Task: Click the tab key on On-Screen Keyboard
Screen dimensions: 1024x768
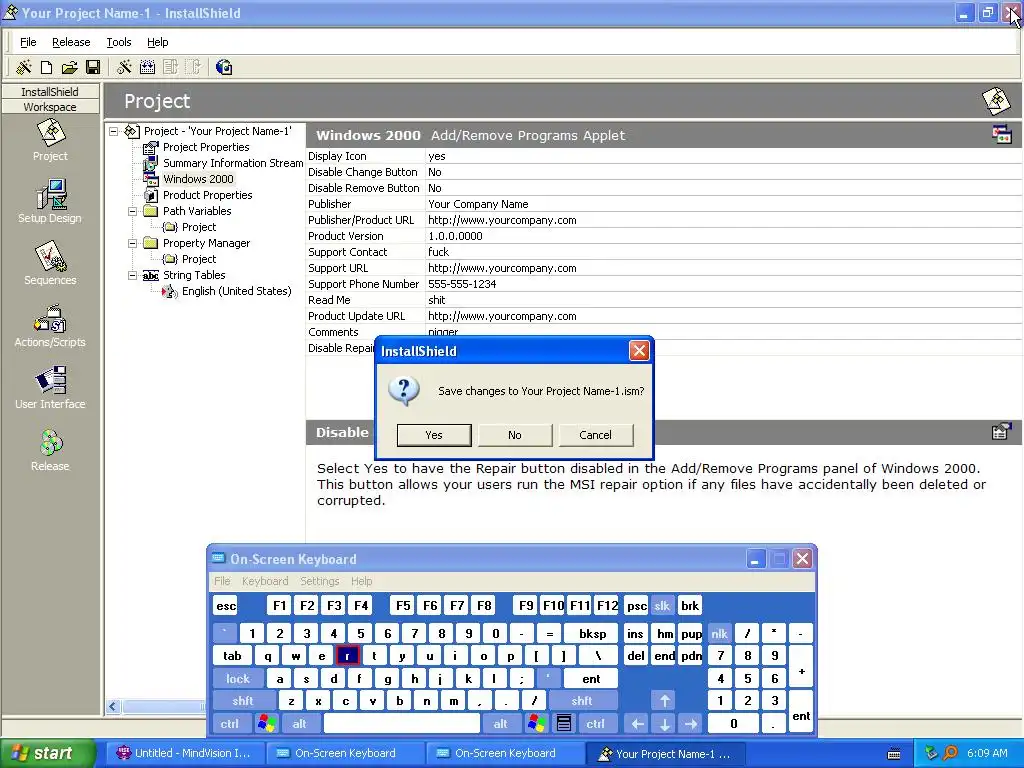Action: pos(232,656)
